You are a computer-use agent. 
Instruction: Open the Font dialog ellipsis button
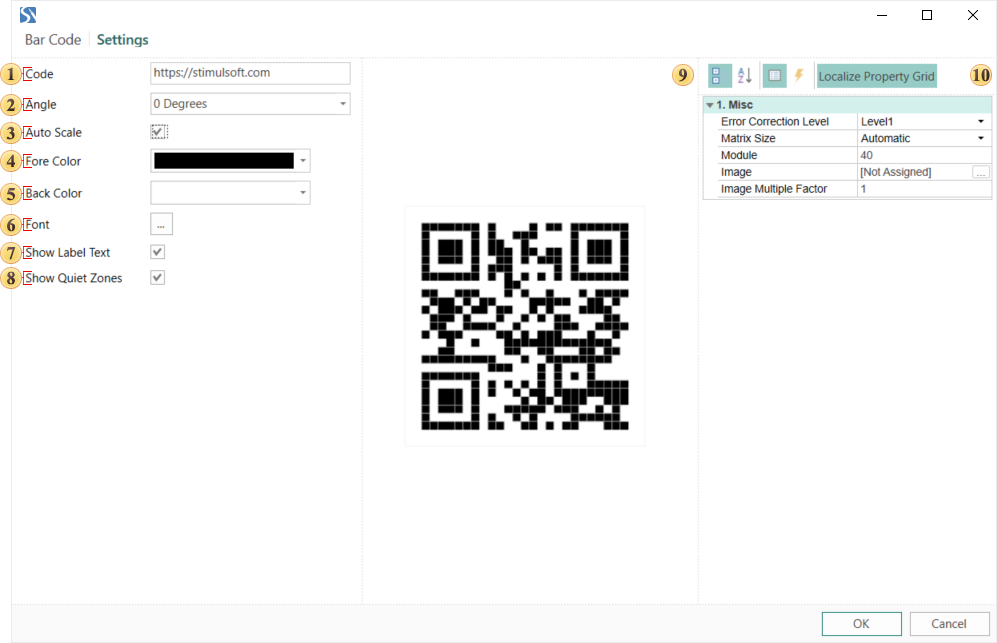(161, 225)
